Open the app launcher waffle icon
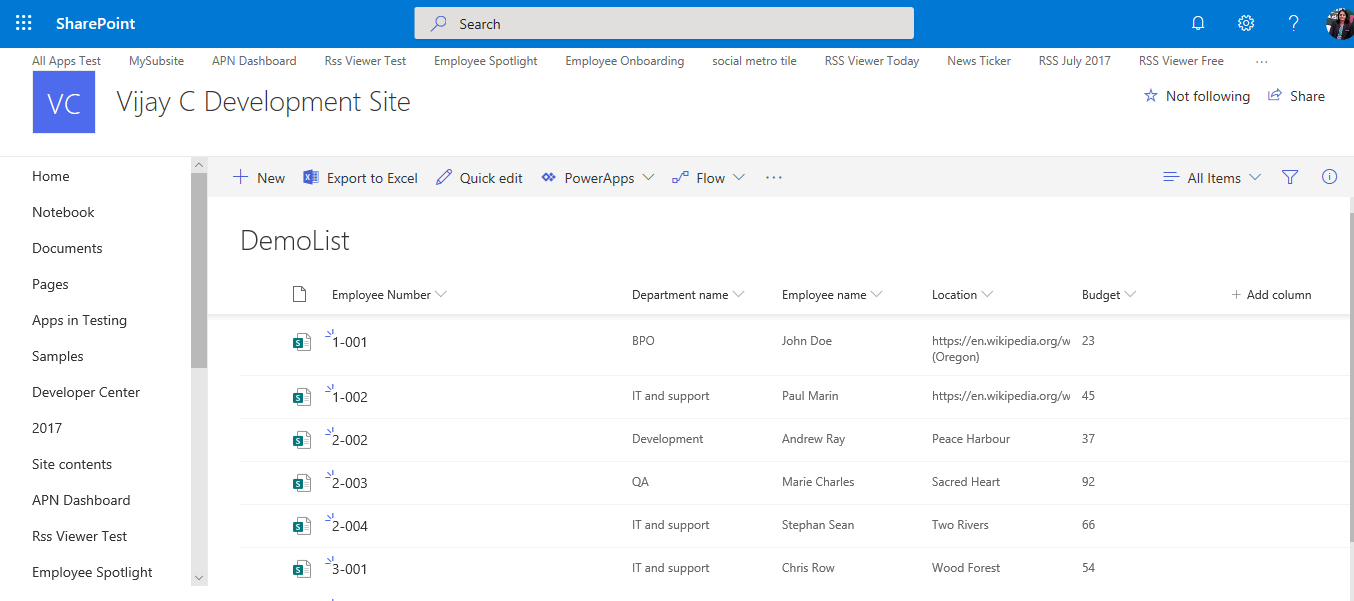 (24, 23)
